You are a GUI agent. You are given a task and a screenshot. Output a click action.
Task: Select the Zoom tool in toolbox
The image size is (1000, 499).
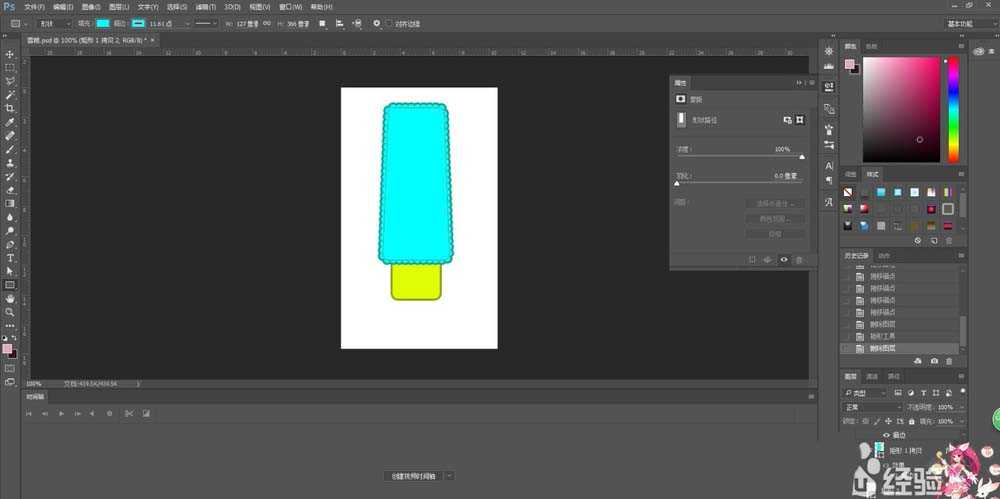(x=10, y=311)
